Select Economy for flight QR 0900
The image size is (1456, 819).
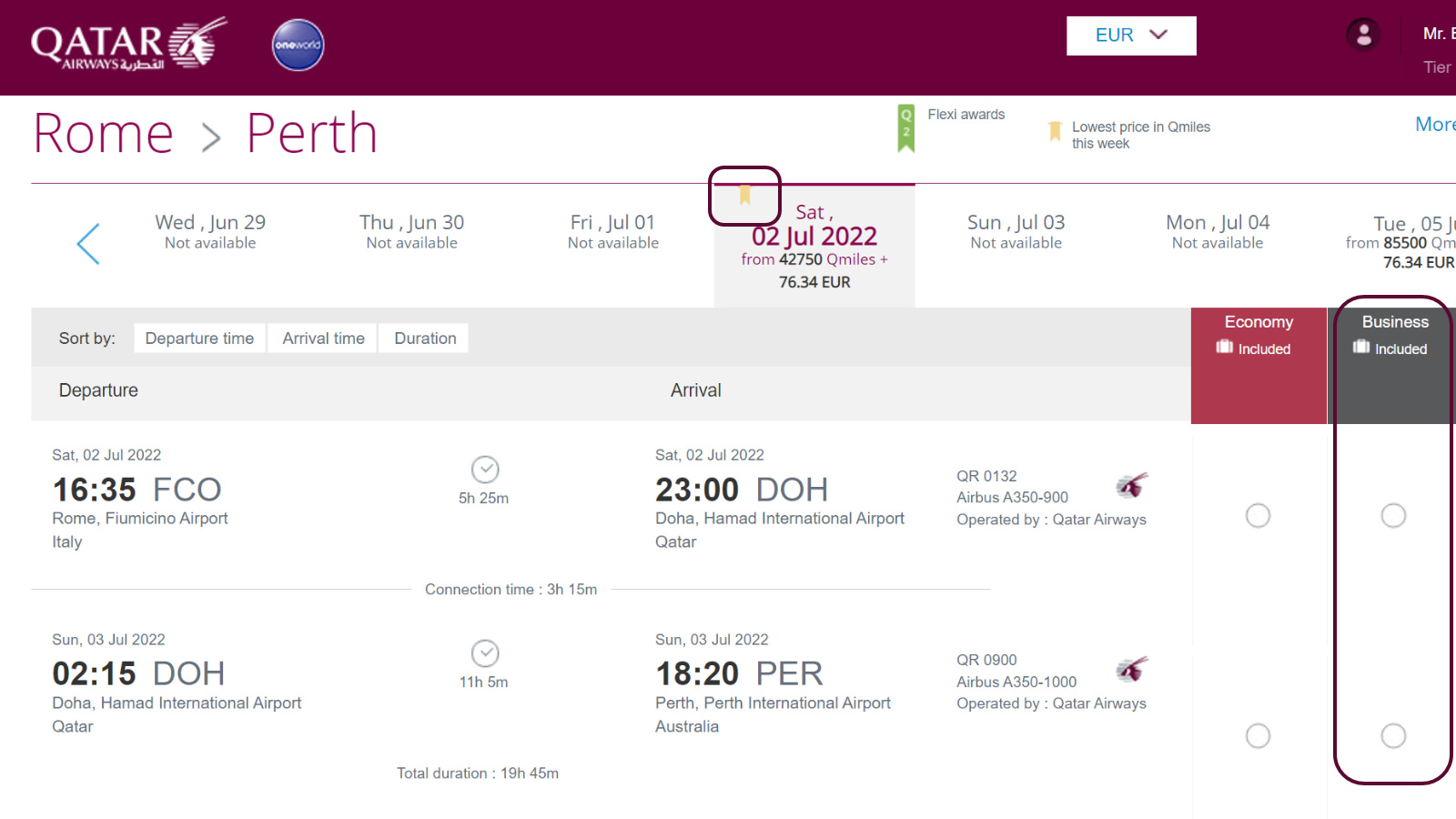1258,736
